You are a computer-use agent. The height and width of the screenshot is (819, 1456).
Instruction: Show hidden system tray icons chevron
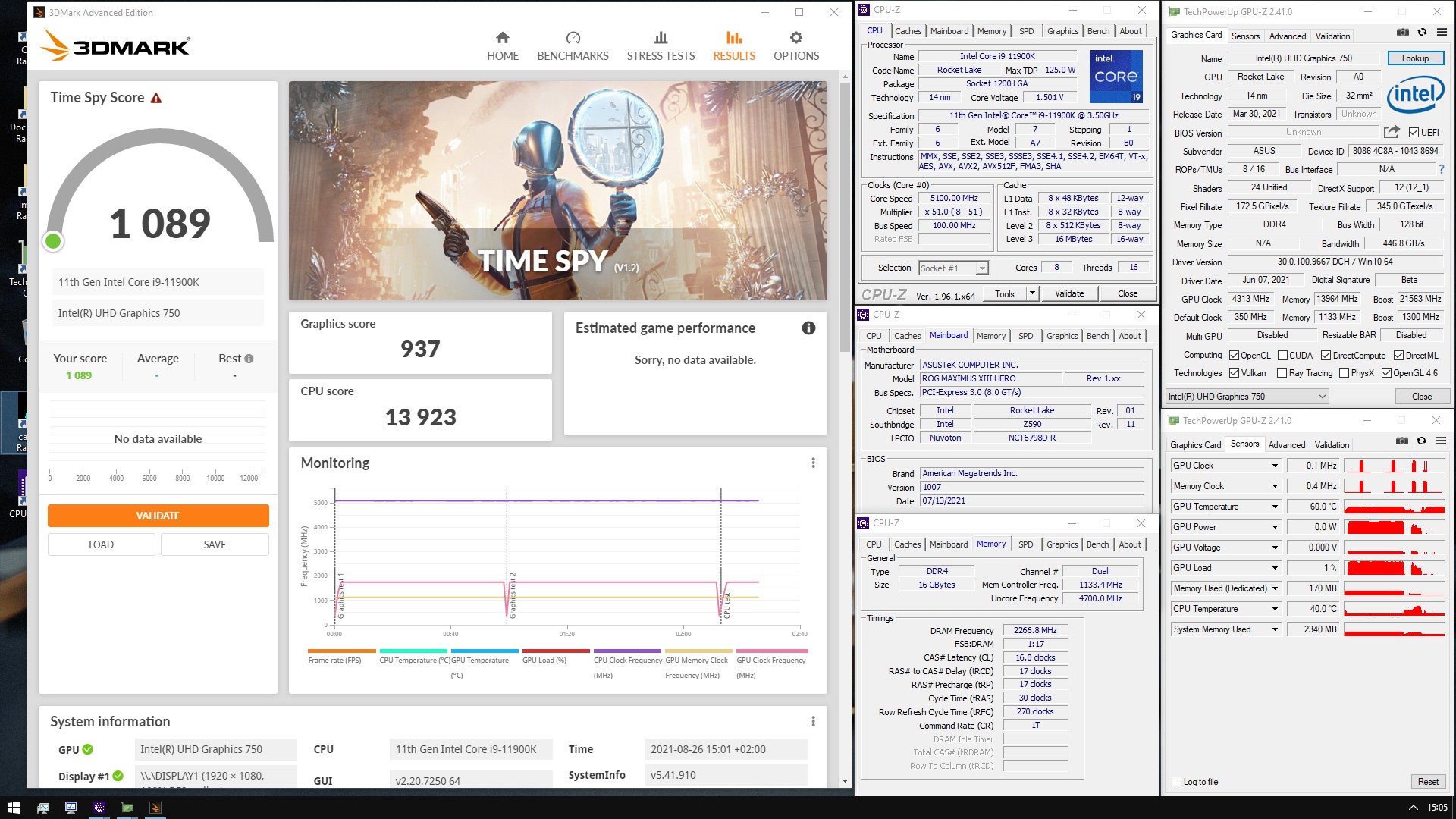[1413, 808]
